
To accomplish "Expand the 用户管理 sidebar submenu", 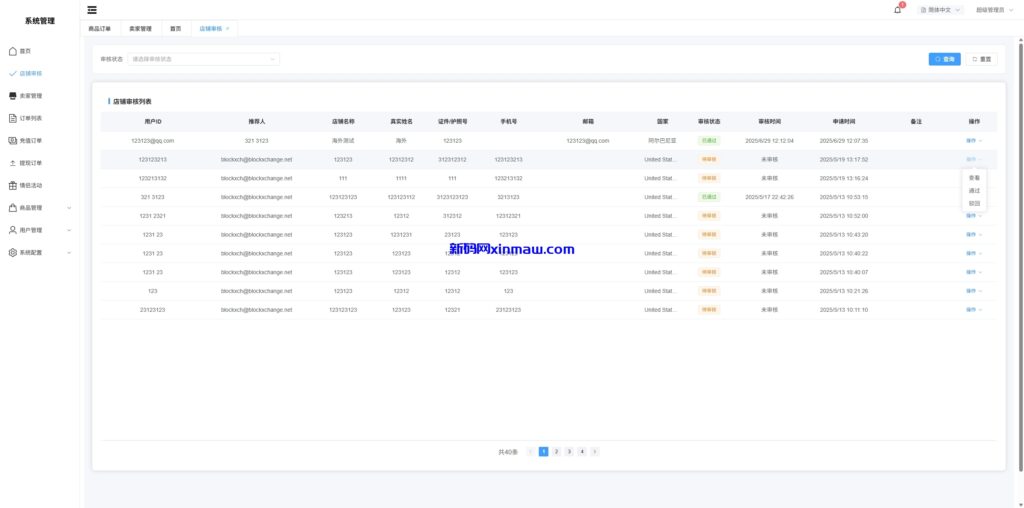I will pos(68,230).
